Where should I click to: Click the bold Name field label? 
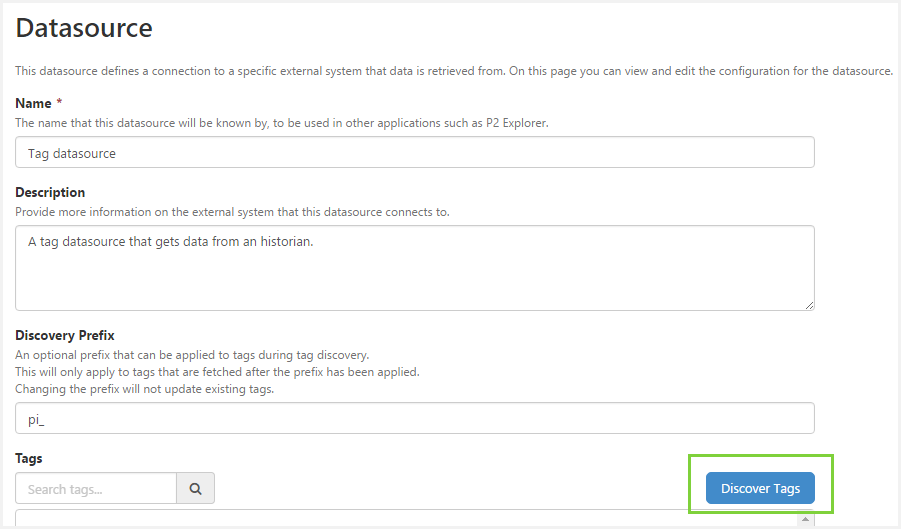pos(35,103)
